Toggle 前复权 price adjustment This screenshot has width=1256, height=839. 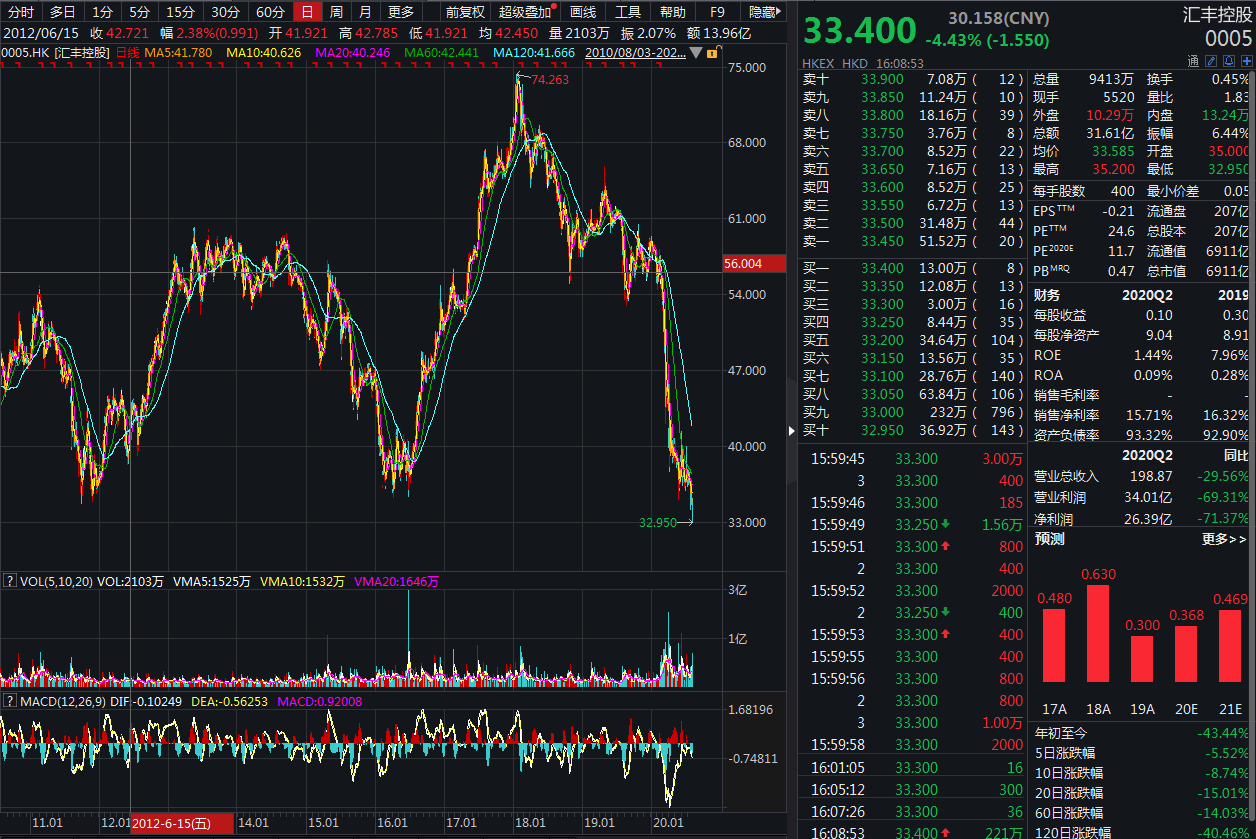(465, 12)
